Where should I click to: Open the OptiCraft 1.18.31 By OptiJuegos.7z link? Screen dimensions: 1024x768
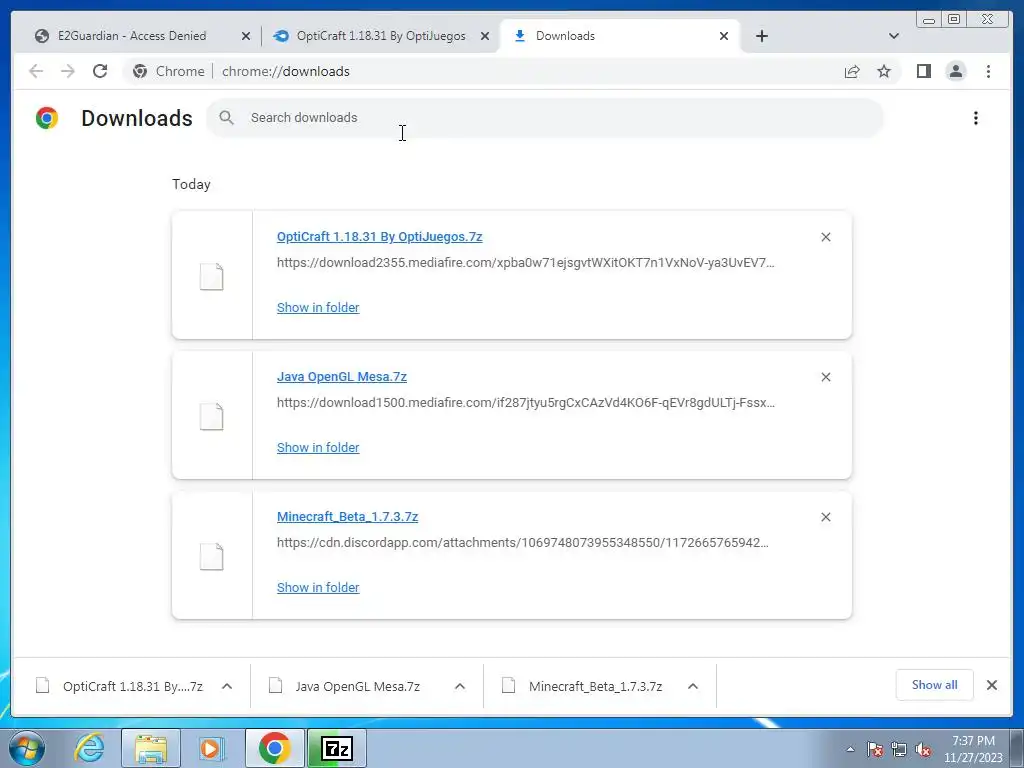[379, 237]
